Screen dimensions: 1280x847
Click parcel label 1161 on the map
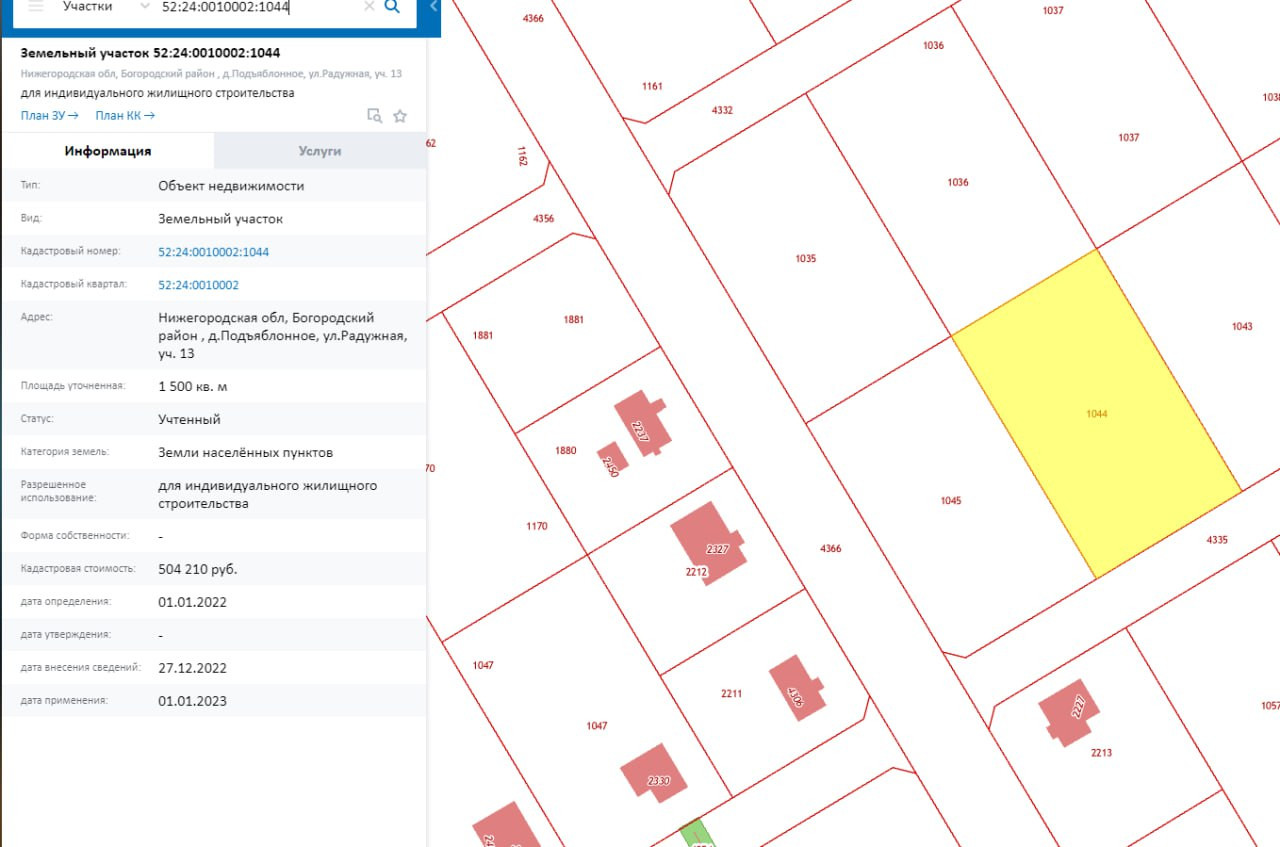tap(652, 86)
